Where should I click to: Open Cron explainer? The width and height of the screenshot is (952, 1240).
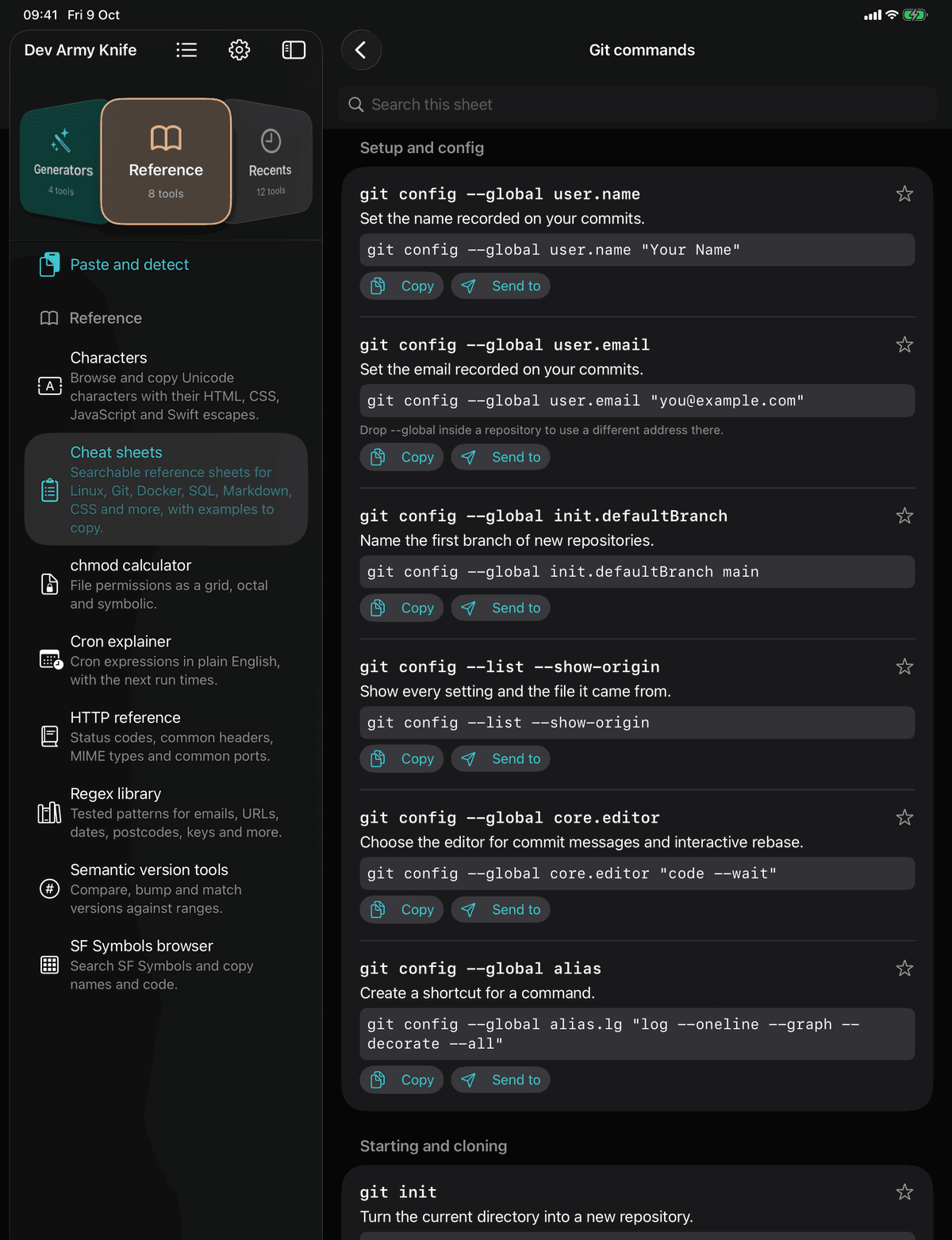pyautogui.click(x=166, y=660)
